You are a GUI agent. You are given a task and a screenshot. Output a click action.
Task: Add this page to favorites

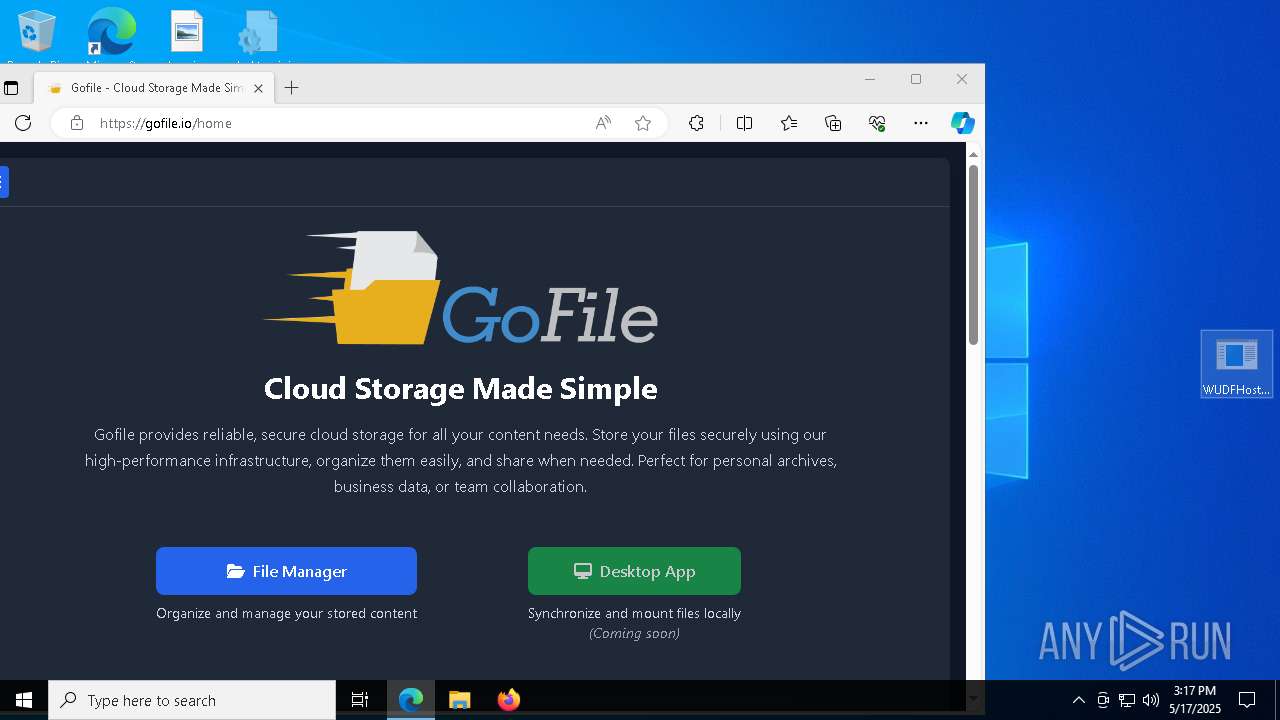pyautogui.click(x=643, y=123)
